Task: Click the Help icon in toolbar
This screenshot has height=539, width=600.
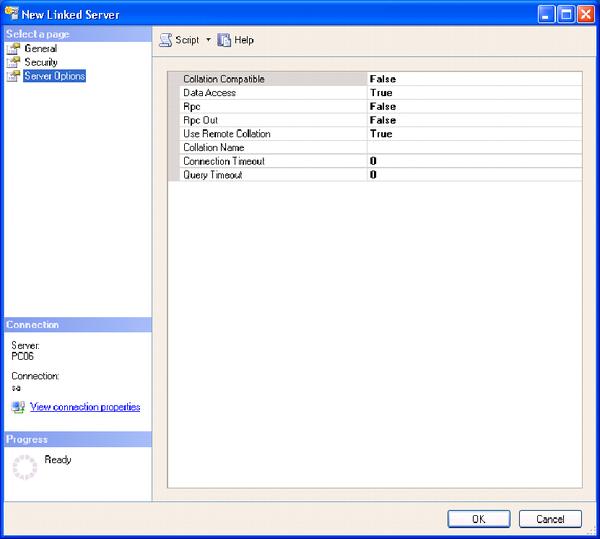Action: coord(225,40)
